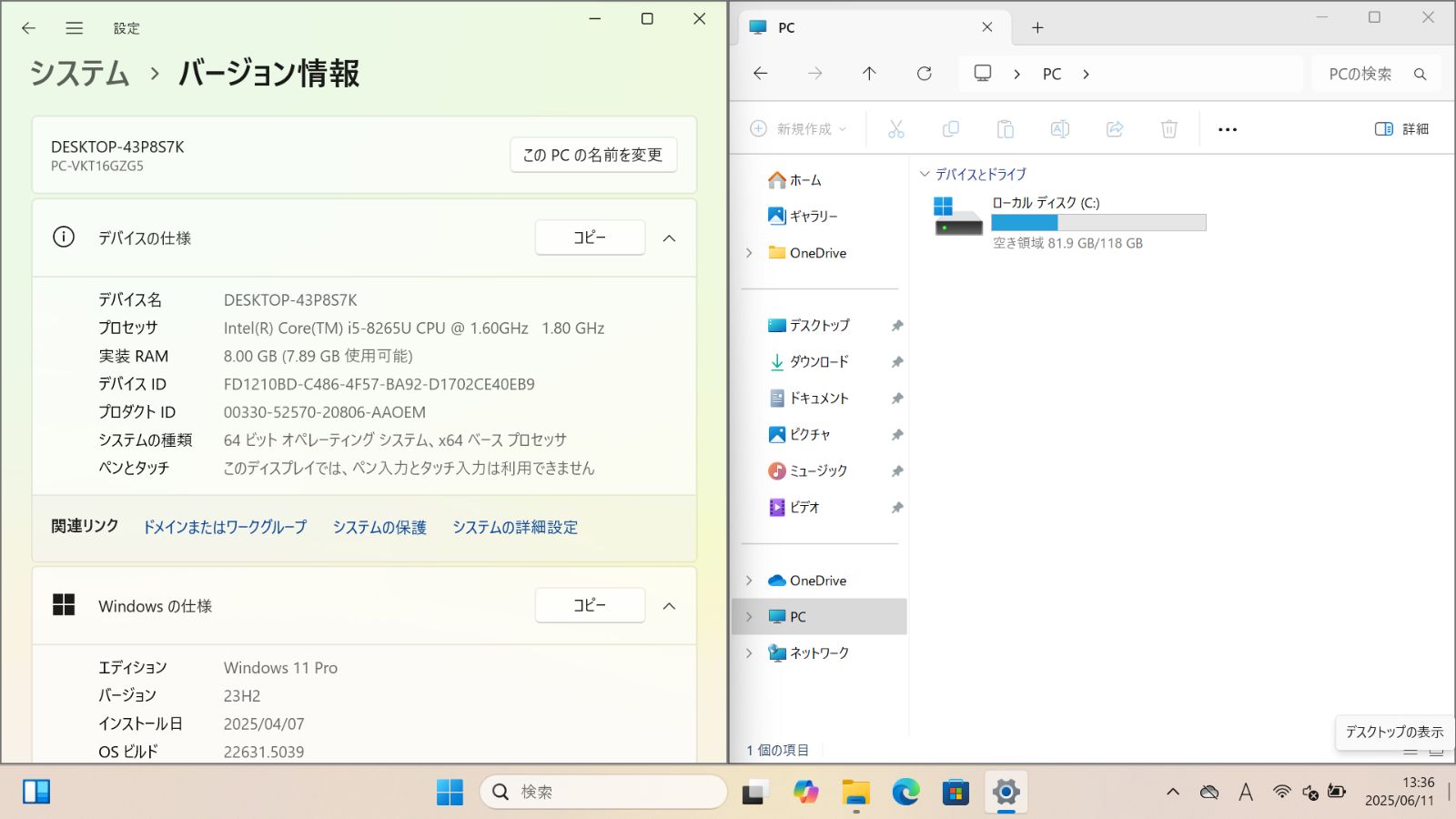This screenshot has width=1456, height=819.
Task: Click search magnifier in PCの検索 box
Action: [1420, 75]
